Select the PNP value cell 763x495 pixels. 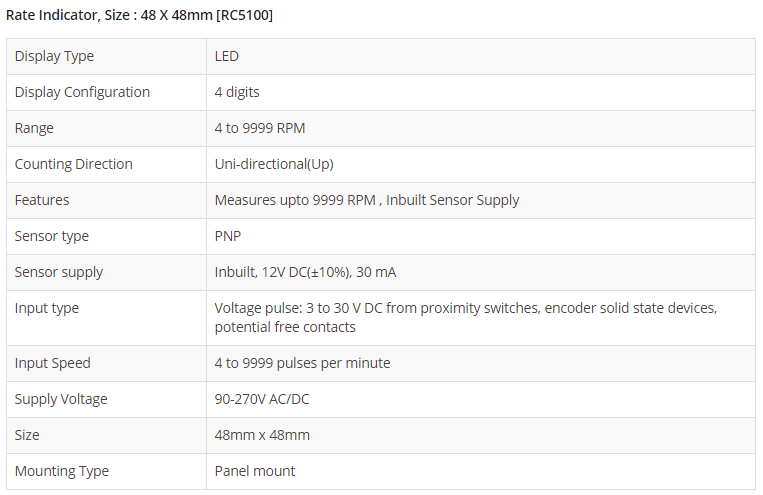tap(228, 236)
